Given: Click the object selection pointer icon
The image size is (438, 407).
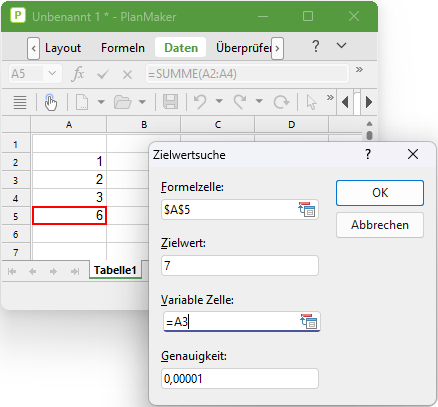Looking at the screenshot, I should pos(311,102).
